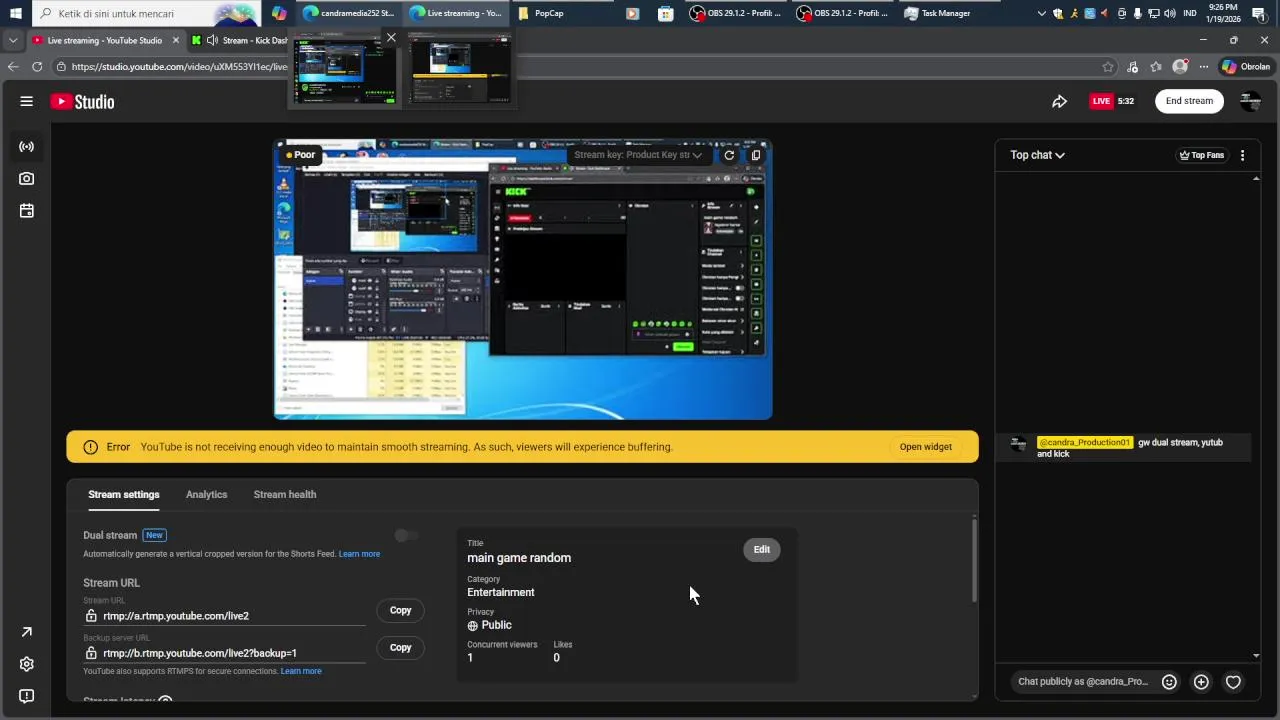Open the channel account avatar
This screenshot has width=1280, height=720.
pyautogui.click(x=1250, y=101)
